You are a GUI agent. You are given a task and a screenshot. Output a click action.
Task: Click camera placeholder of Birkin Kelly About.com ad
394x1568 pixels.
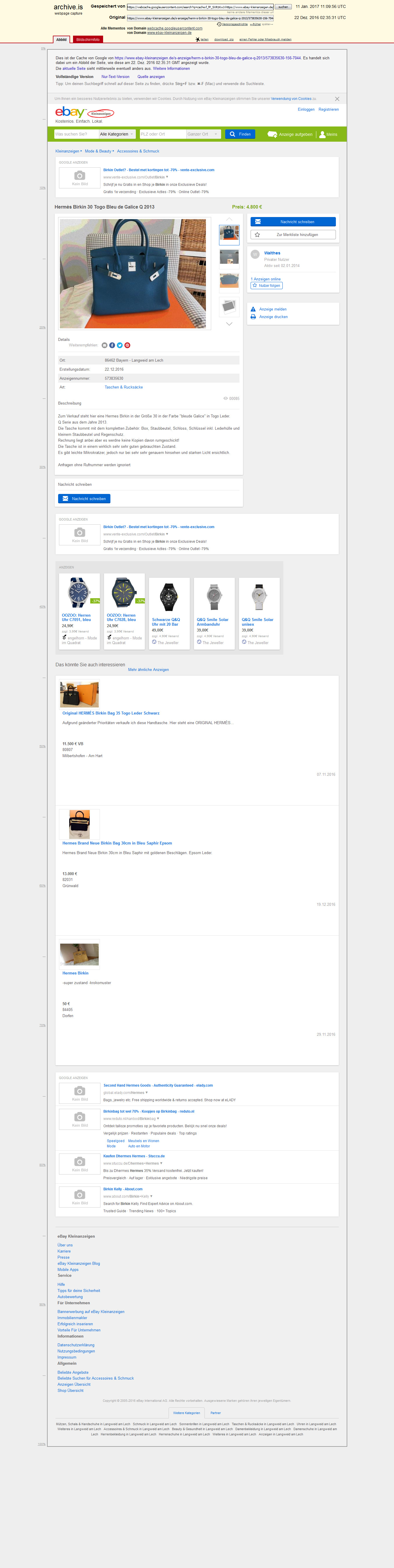(x=80, y=1196)
